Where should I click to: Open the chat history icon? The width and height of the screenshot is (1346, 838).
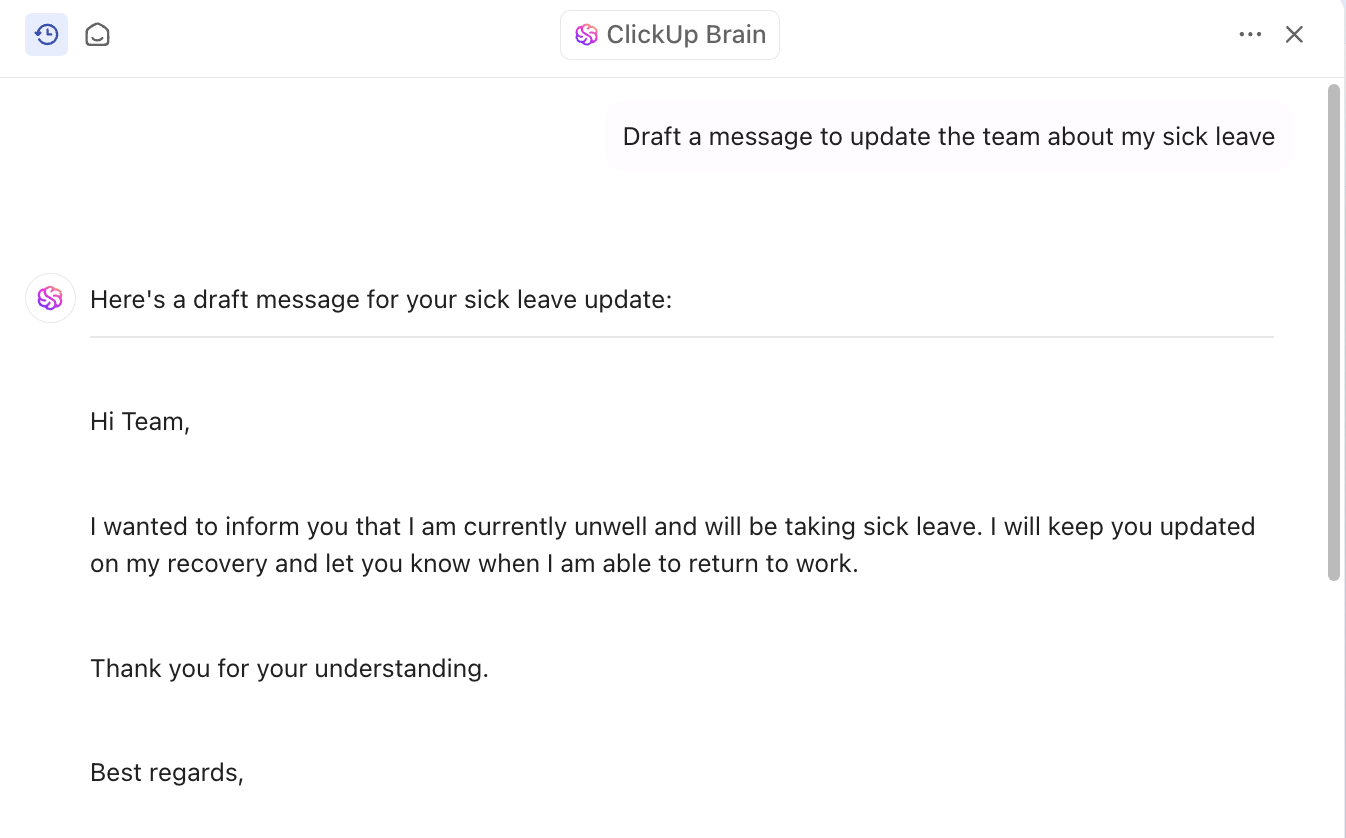[46, 35]
